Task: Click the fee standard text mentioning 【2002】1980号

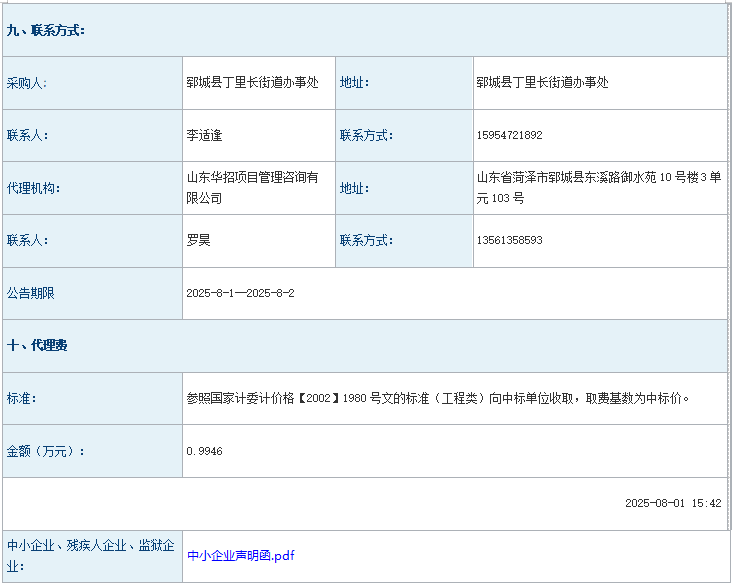Action: (438, 398)
